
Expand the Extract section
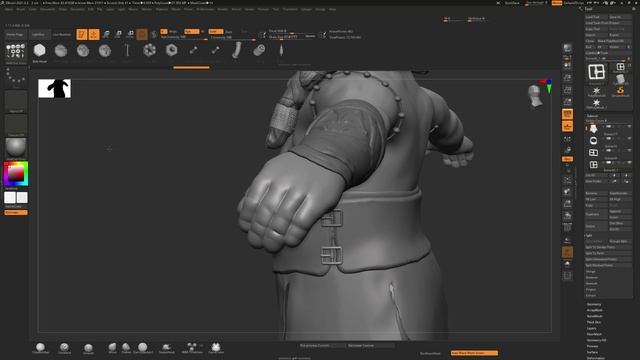click(x=591, y=296)
